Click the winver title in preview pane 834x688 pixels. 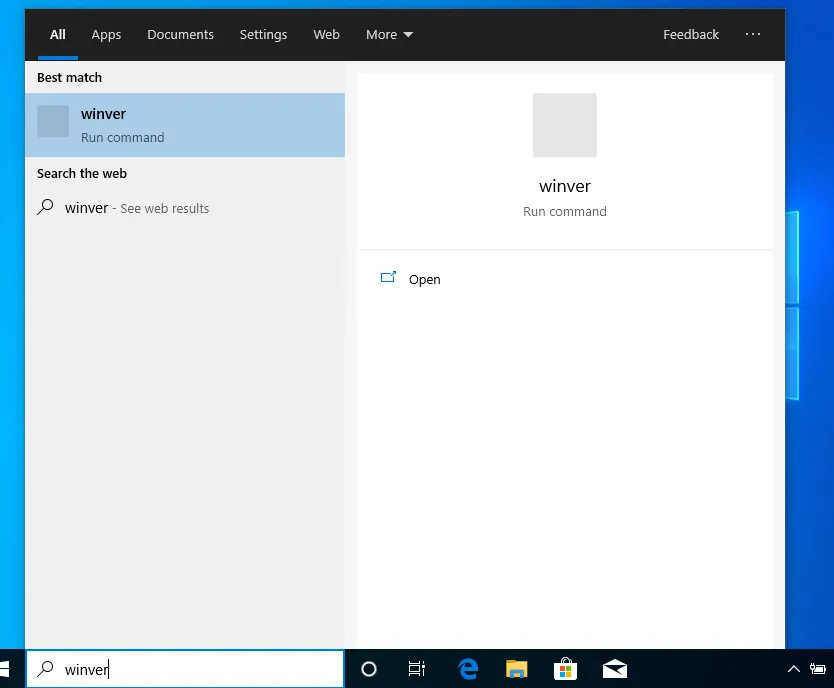click(x=564, y=186)
